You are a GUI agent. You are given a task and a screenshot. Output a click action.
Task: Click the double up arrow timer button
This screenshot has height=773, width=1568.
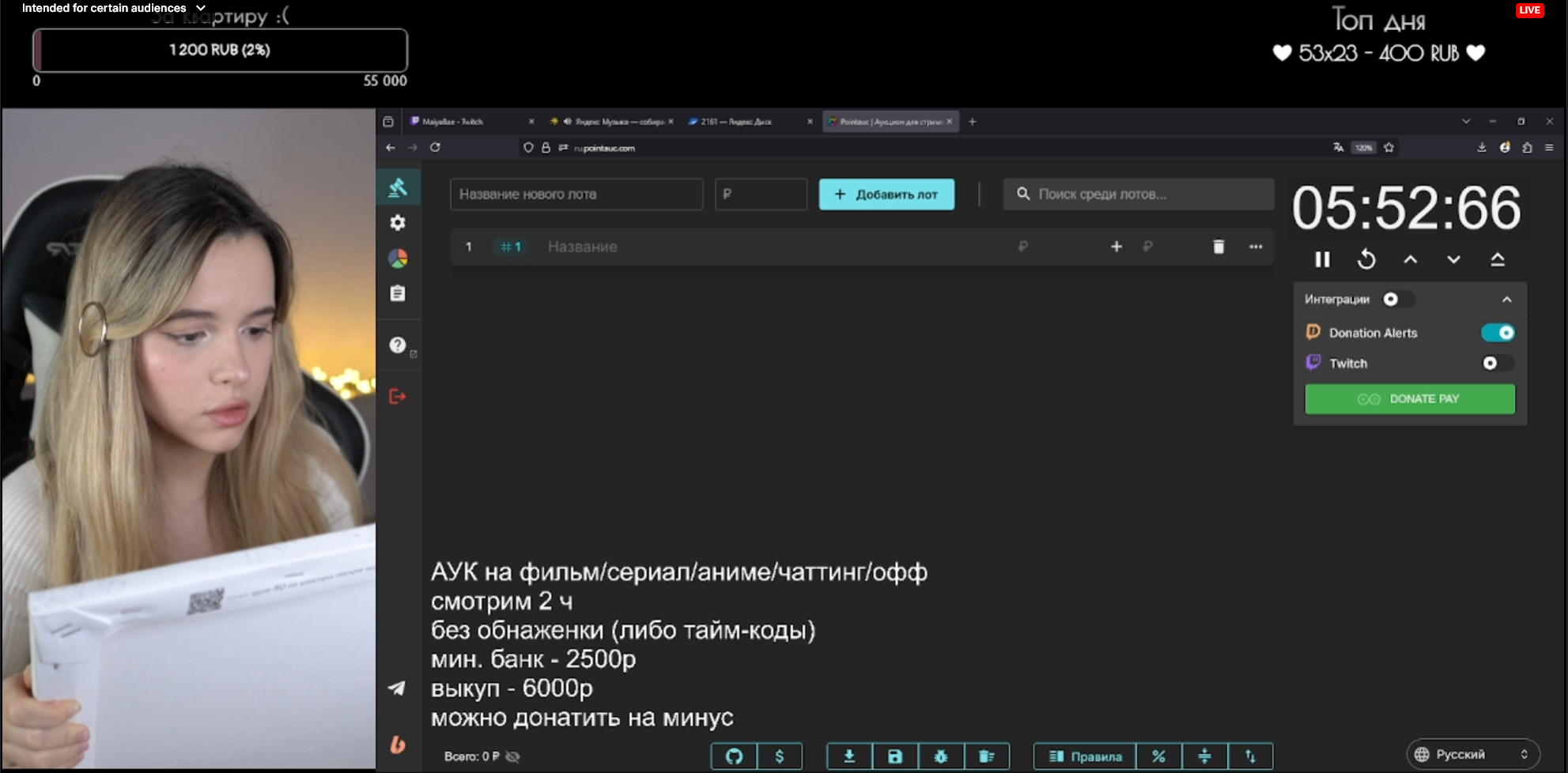tap(1498, 259)
